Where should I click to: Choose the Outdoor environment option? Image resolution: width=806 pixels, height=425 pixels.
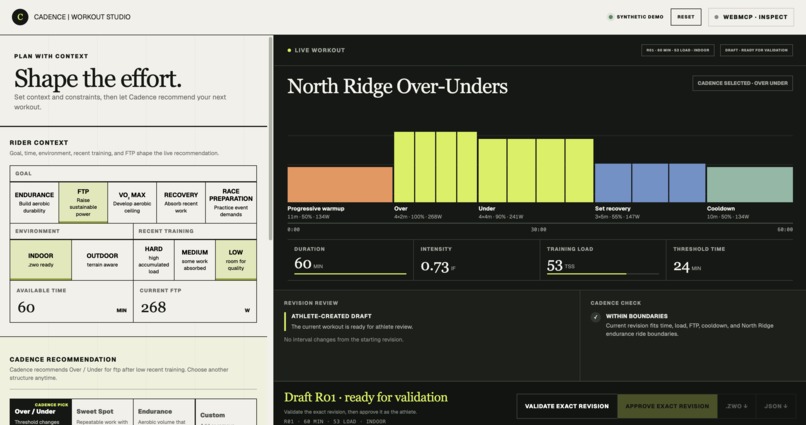(102, 260)
